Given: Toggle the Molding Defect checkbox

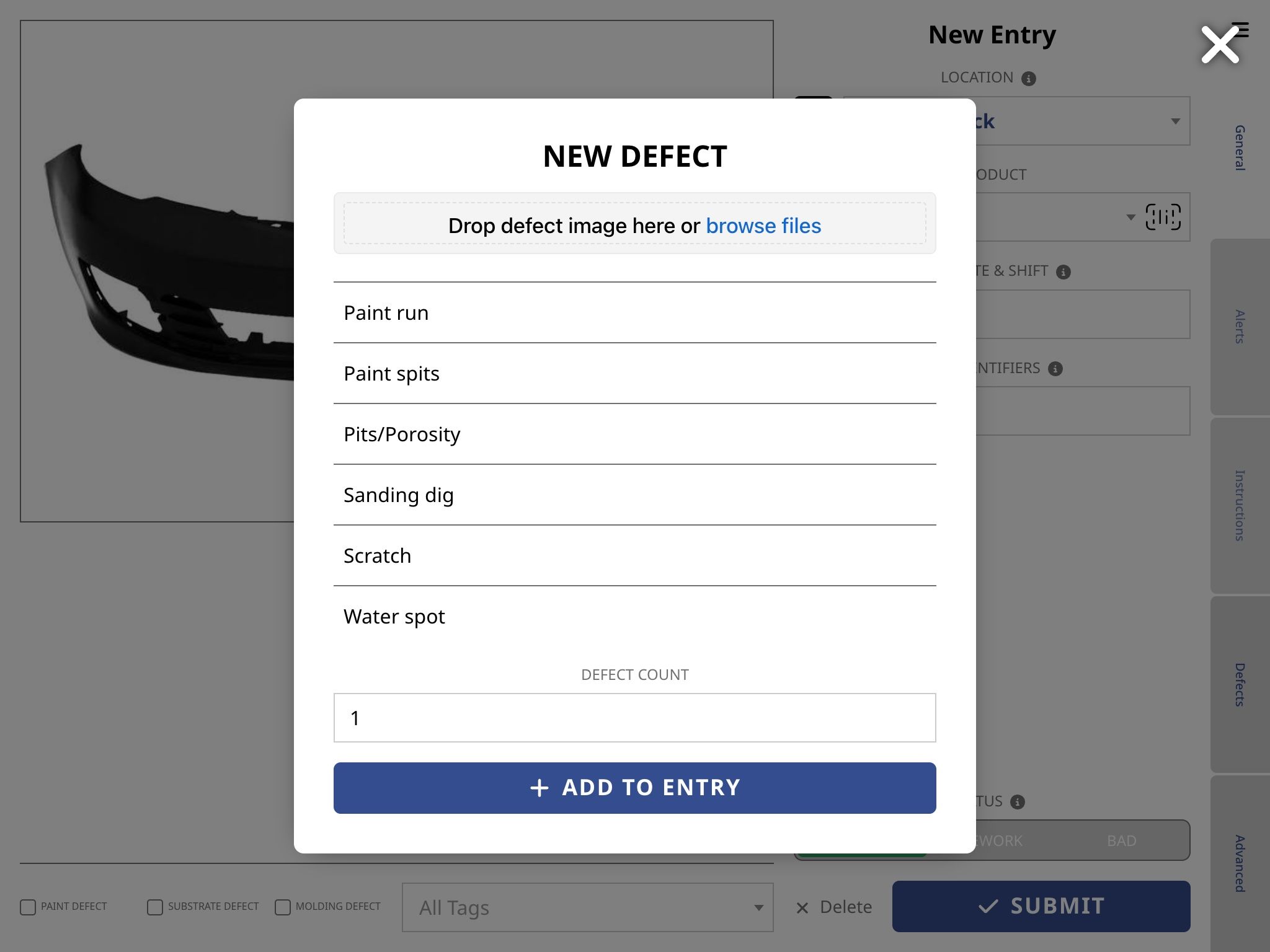Looking at the screenshot, I should tap(282, 907).
